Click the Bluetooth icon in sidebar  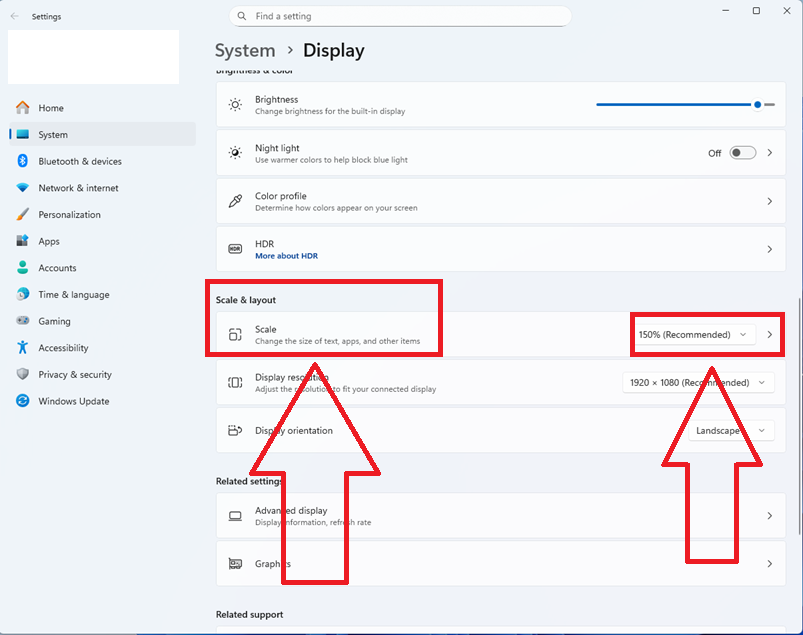coord(23,161)
